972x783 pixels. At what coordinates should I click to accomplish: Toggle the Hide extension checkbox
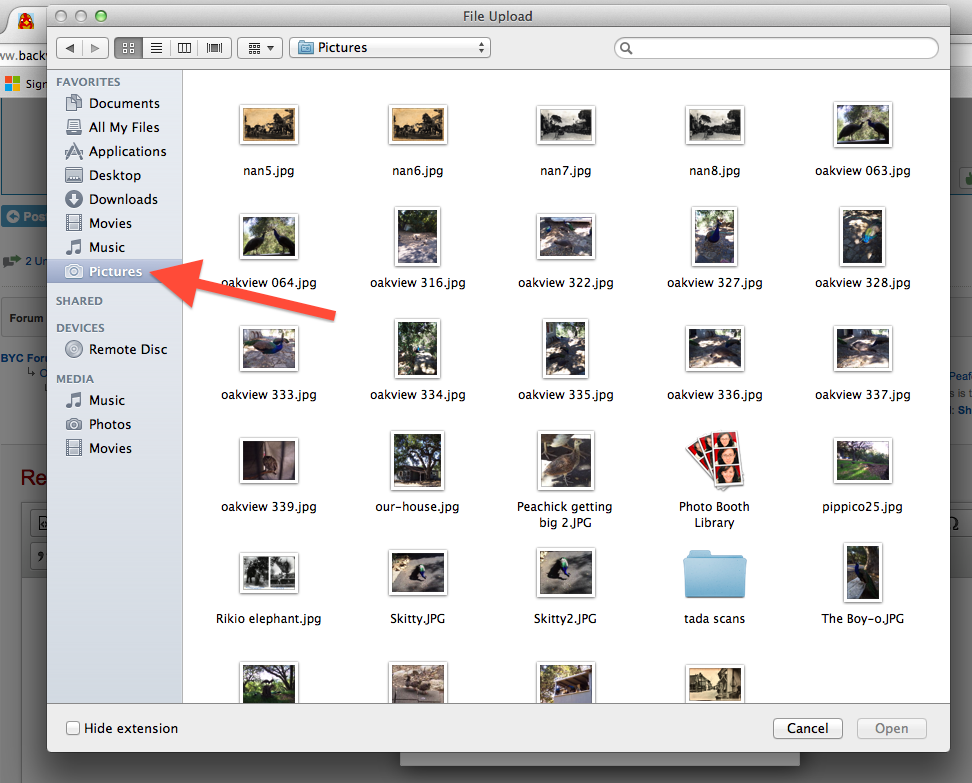click(x=73, y=728)
